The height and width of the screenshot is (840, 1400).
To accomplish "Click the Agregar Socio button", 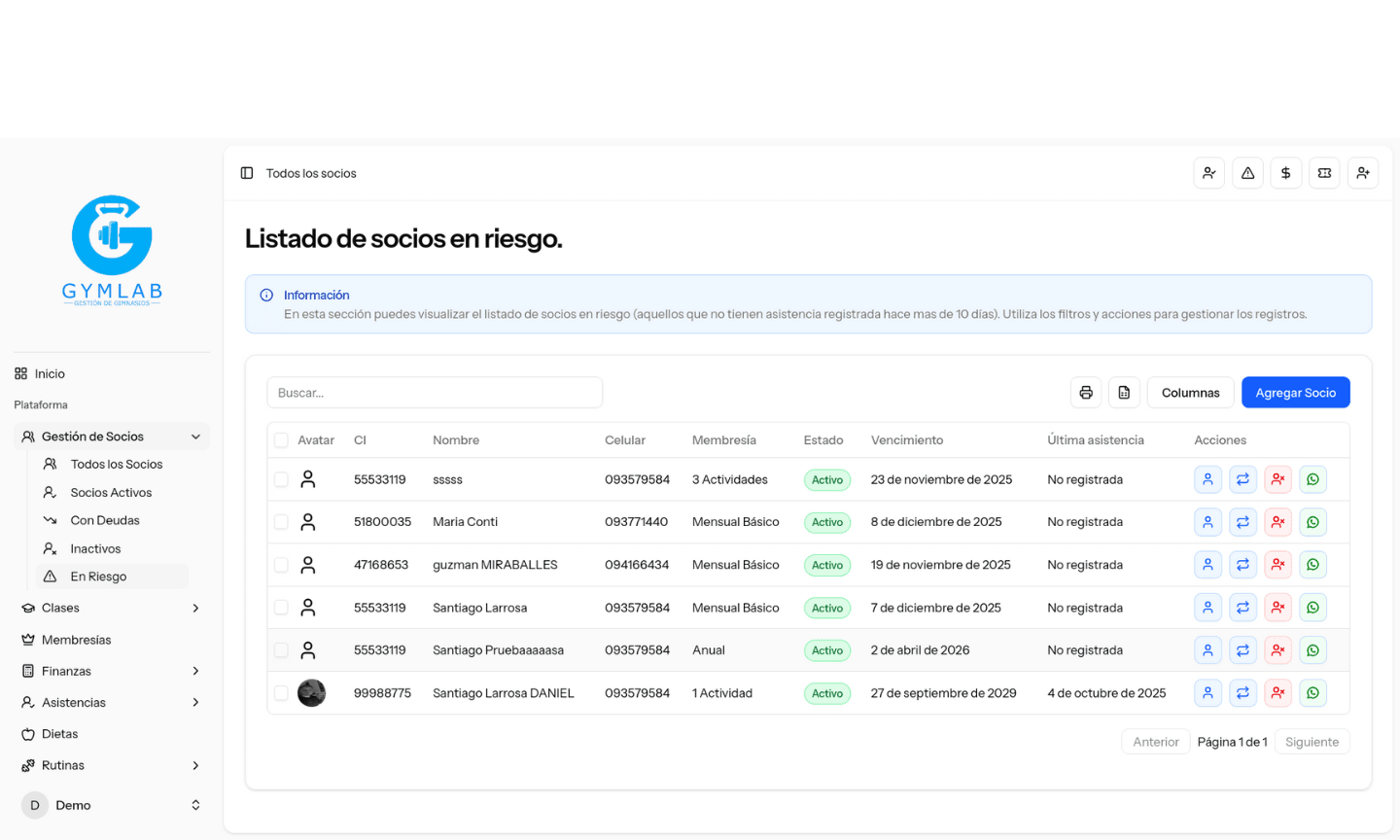I will coord(1295,393).
